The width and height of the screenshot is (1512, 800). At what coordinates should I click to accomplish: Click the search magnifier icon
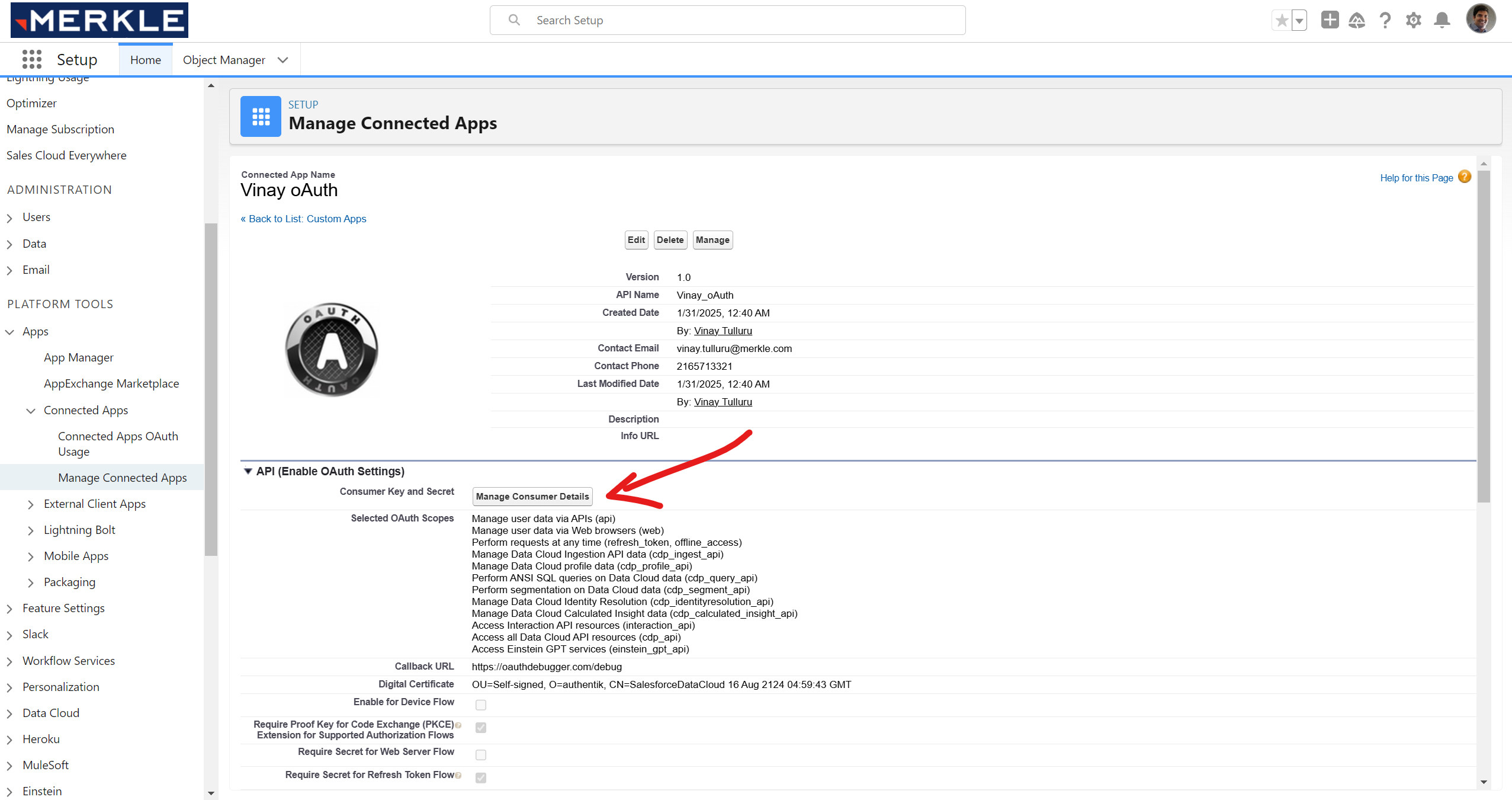coord(514,20)
